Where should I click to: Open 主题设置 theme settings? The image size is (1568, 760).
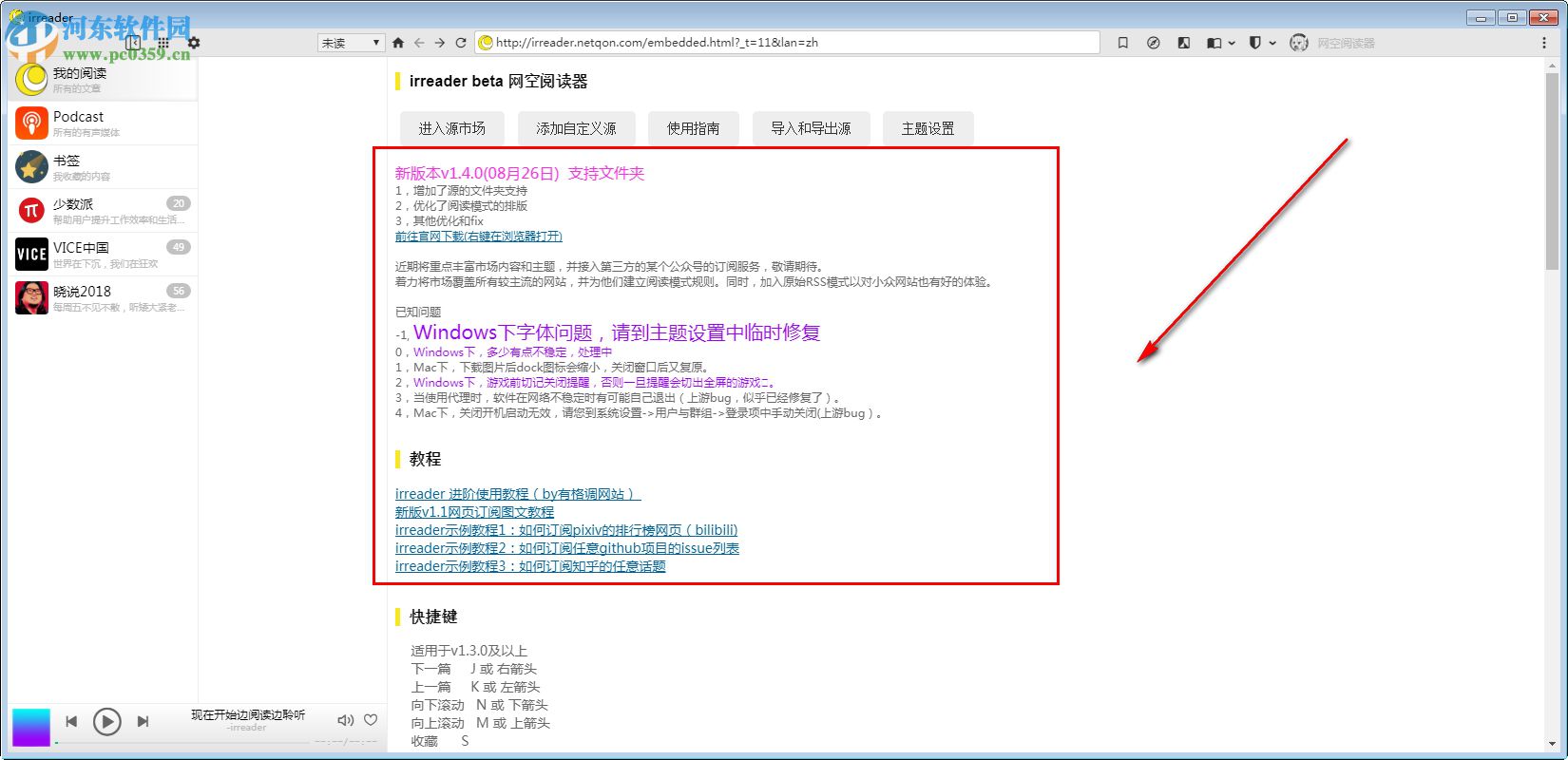point(928,128)
